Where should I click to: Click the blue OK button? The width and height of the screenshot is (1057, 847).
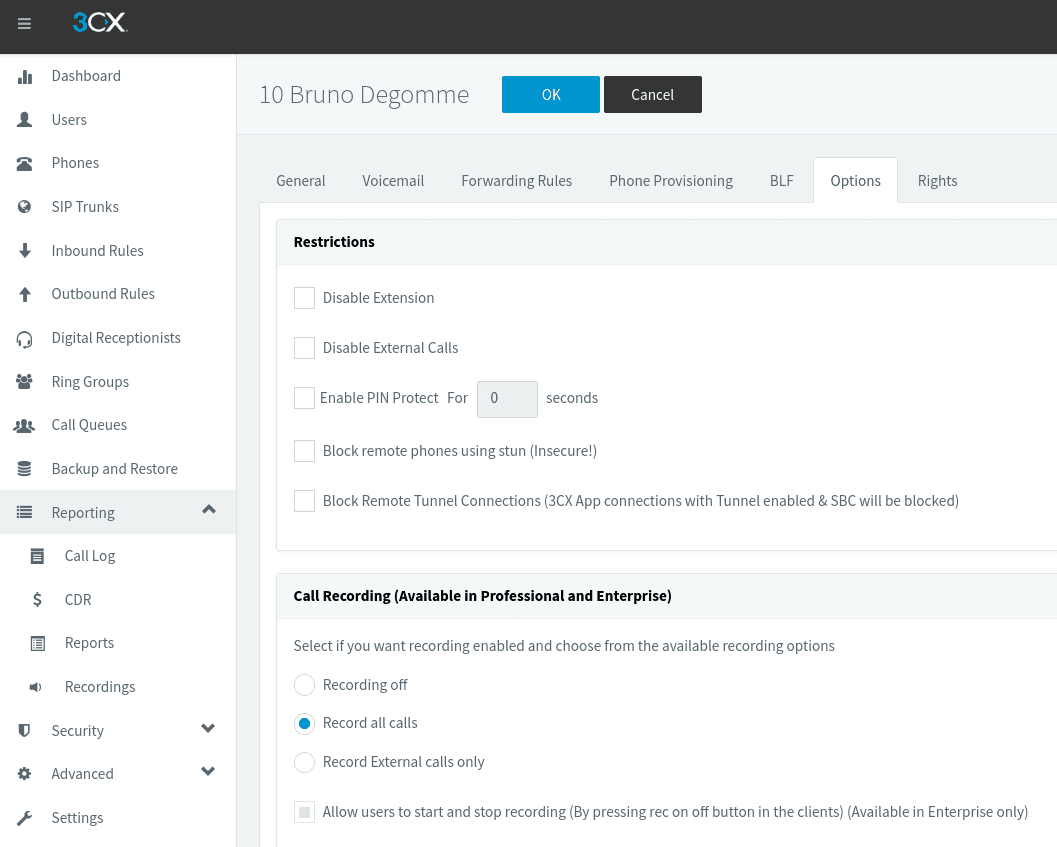point(551,95)
